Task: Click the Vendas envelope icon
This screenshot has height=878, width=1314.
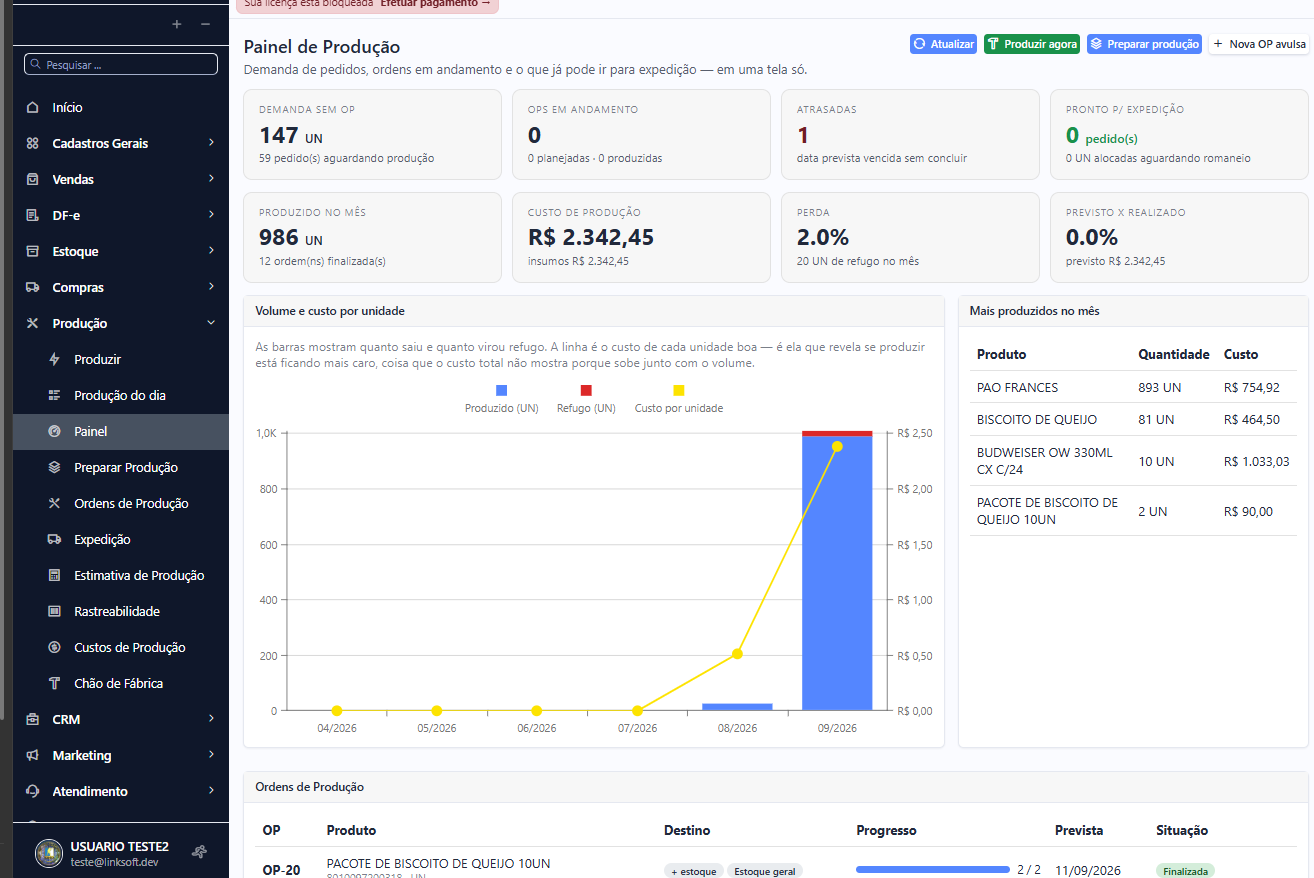Action: point(33,179)
